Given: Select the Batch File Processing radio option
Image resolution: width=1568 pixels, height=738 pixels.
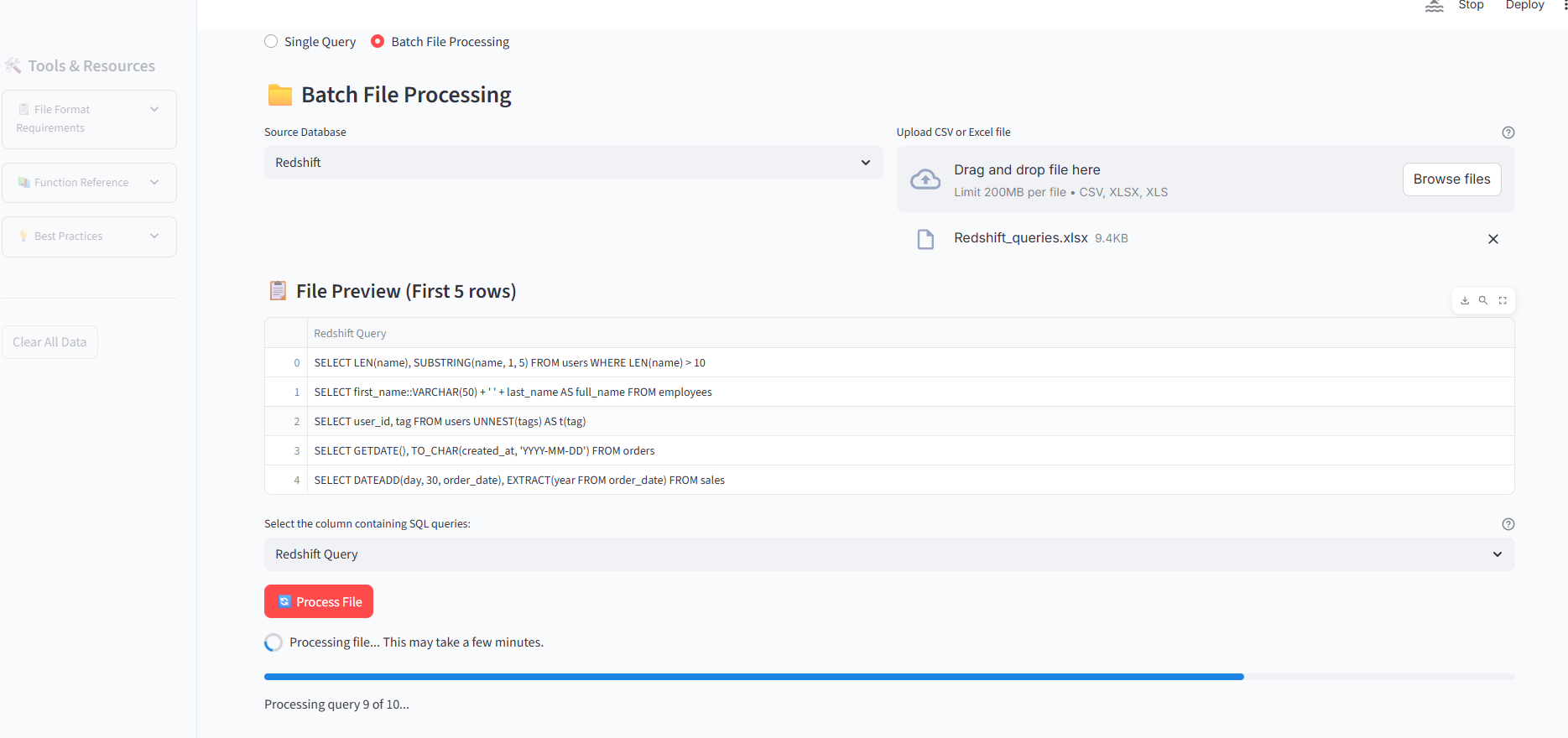Looking at the screenshot, I should [378, 42].
